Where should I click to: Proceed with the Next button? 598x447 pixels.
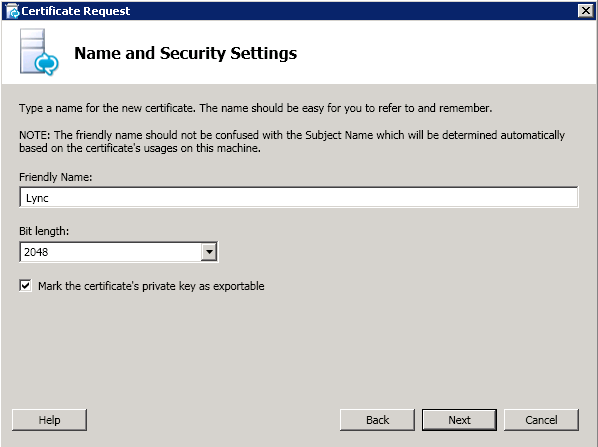459,420
